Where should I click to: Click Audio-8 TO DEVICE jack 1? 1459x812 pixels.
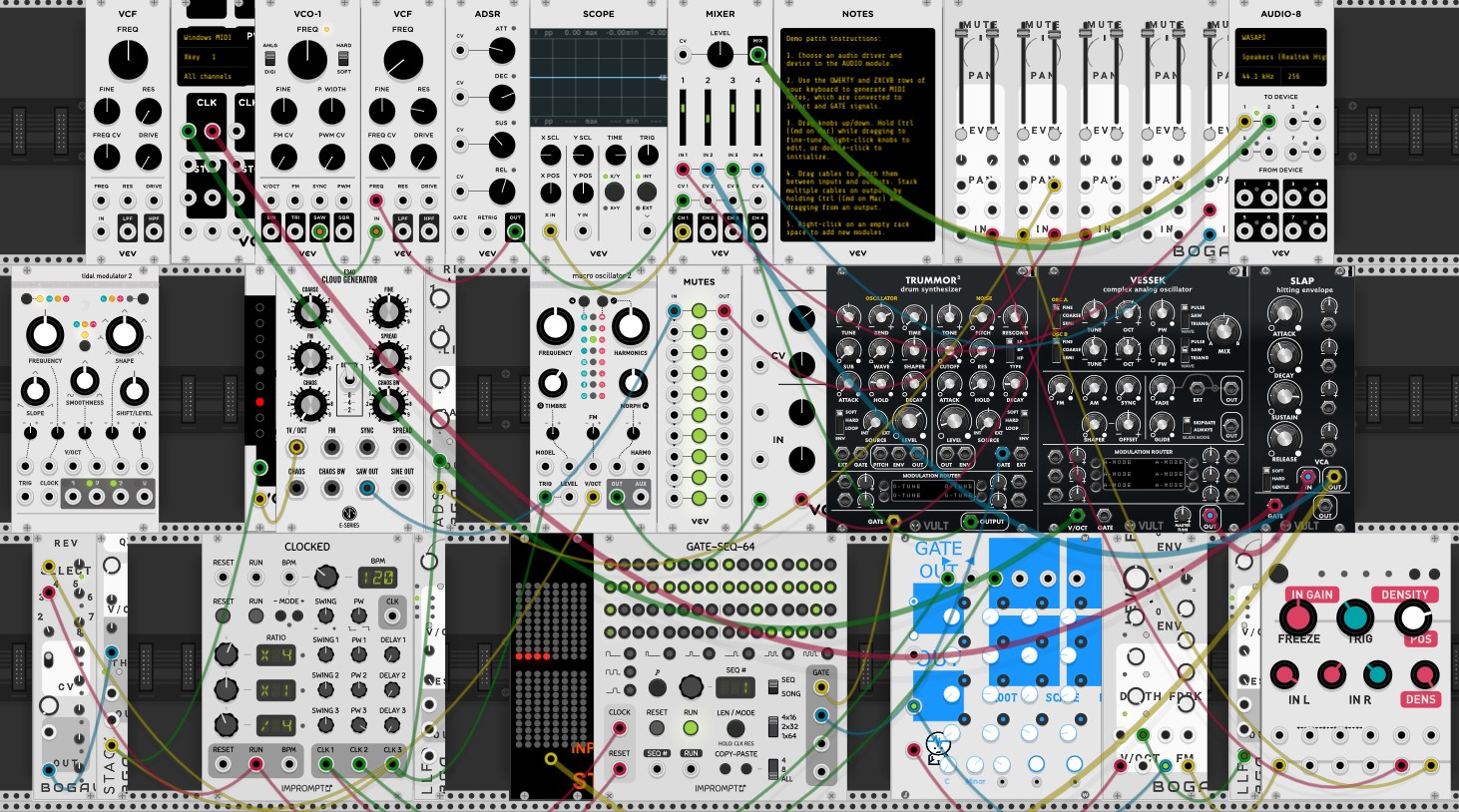tap(1243, 122)
